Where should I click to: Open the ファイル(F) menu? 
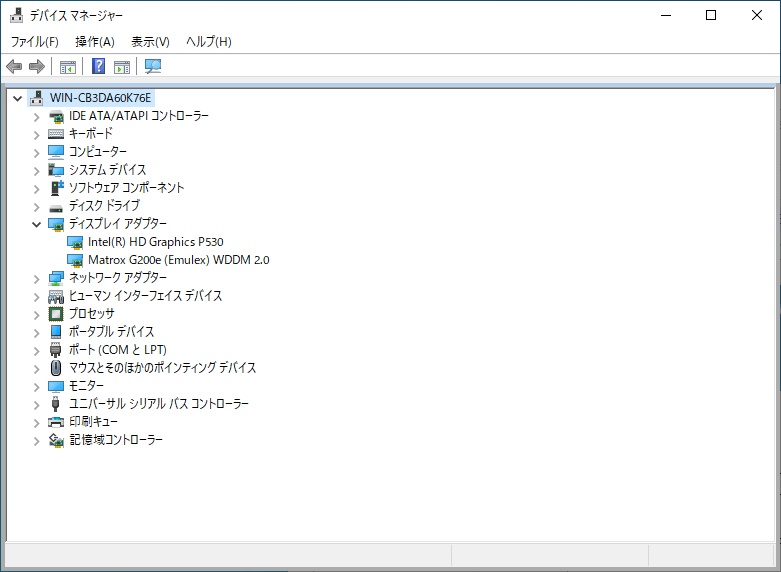click(x=34, y=41)
